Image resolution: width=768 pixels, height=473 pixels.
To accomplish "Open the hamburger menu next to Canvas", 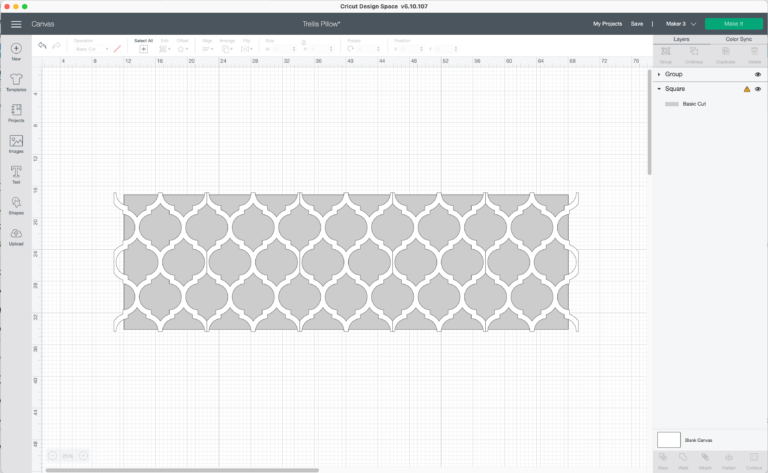I will [x=16, y=23].
